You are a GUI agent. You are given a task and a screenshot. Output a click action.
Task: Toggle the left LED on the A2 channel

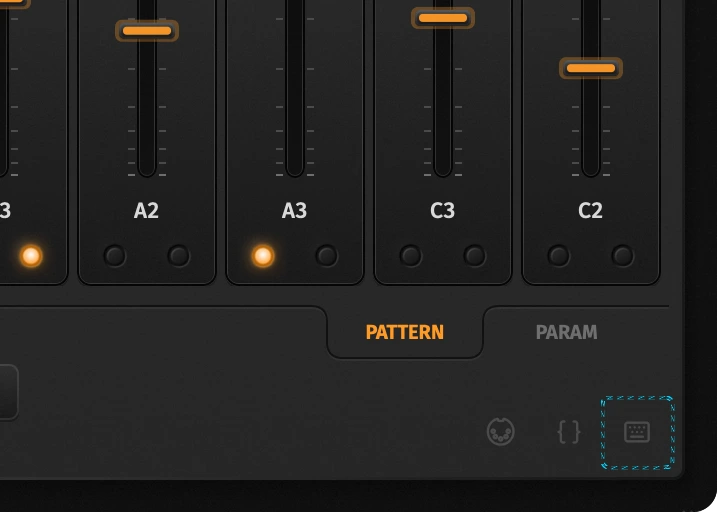click(x=115, y=256)
